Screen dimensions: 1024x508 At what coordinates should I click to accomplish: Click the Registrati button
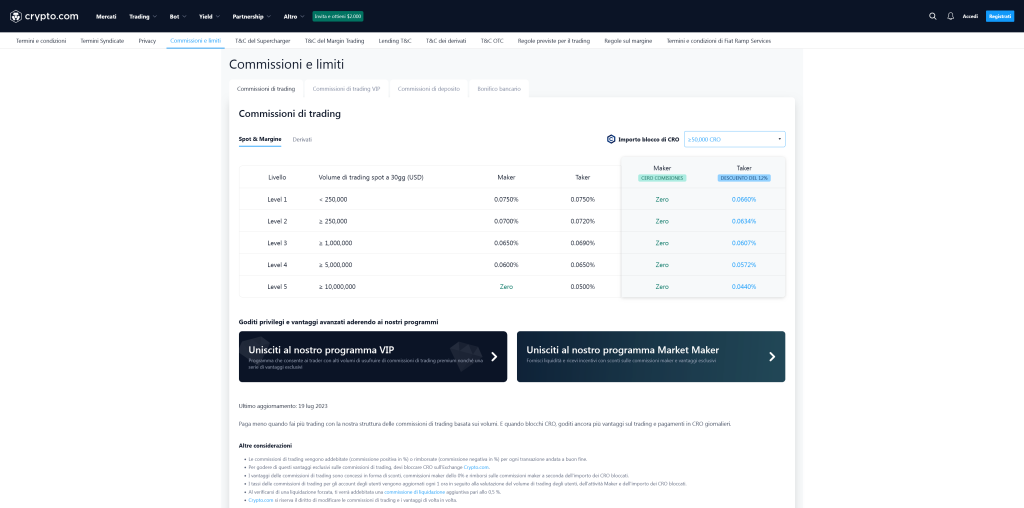pos(1000,16)
